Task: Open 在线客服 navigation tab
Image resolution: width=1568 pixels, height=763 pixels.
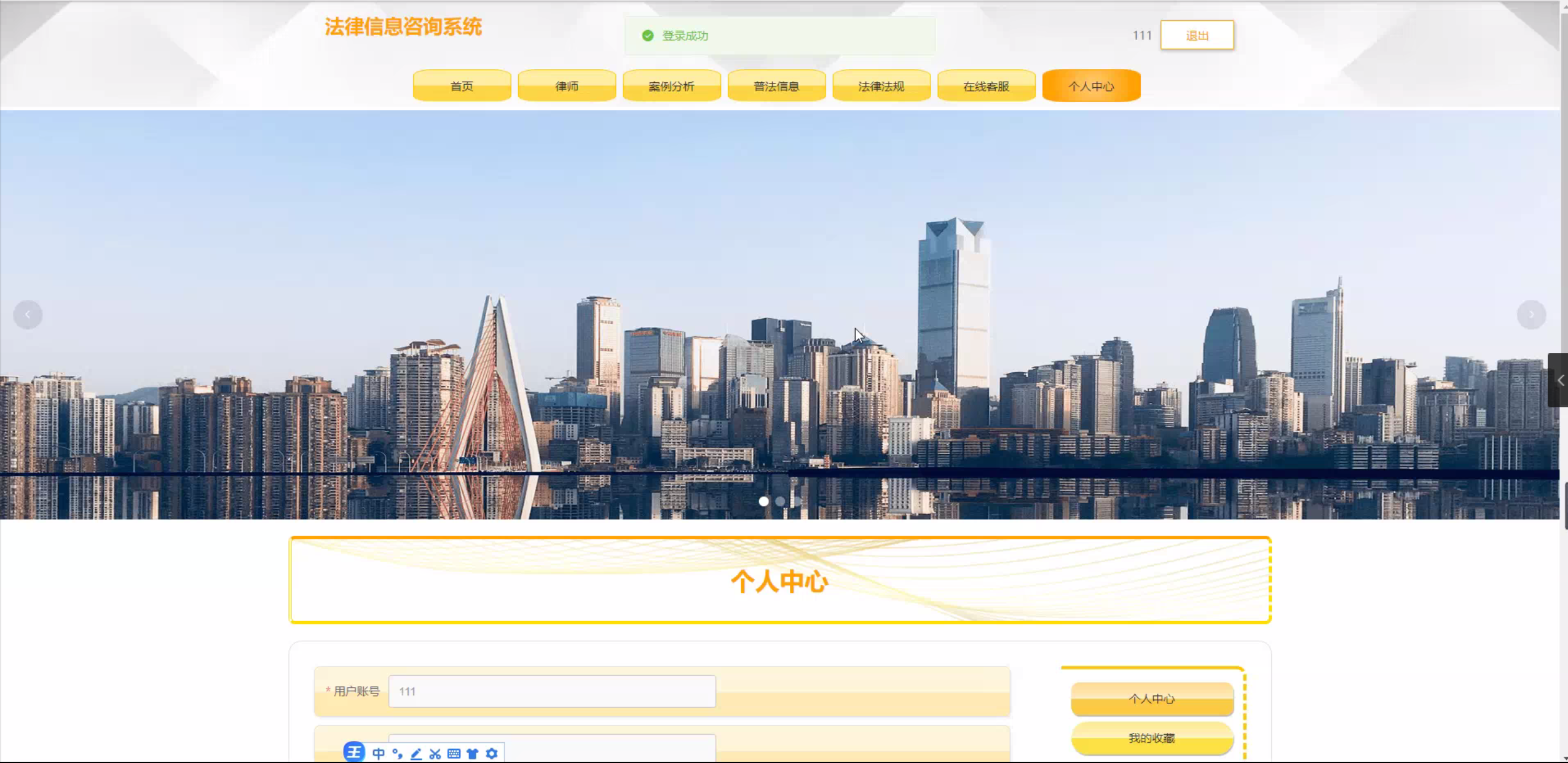Action: point(987,86)
